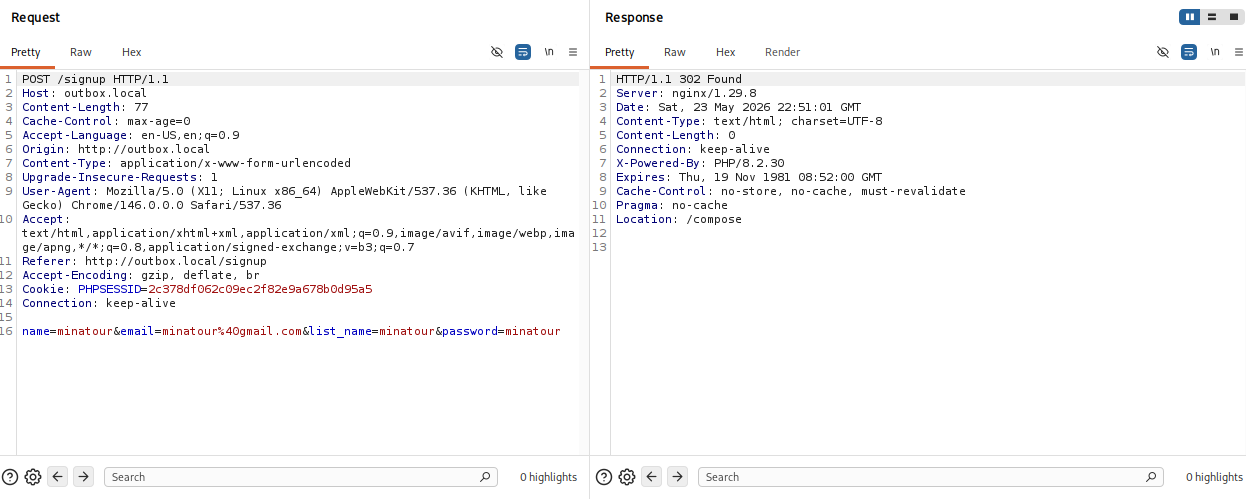1246x499 pixels.
Task: Click the 'Host: outbox.local' header
Action: point(84,93)
